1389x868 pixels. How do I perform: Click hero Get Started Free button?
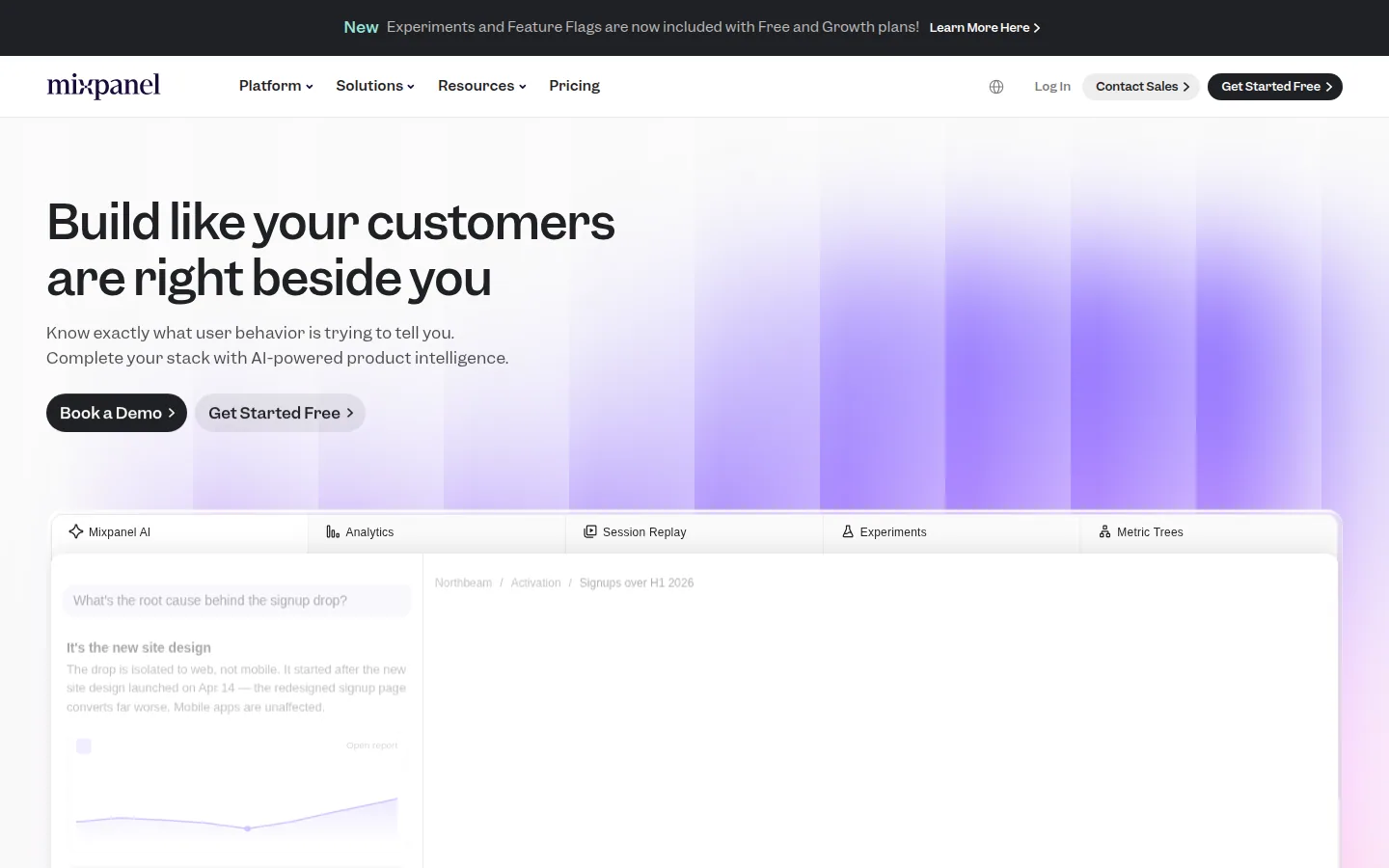coord(280,413)
